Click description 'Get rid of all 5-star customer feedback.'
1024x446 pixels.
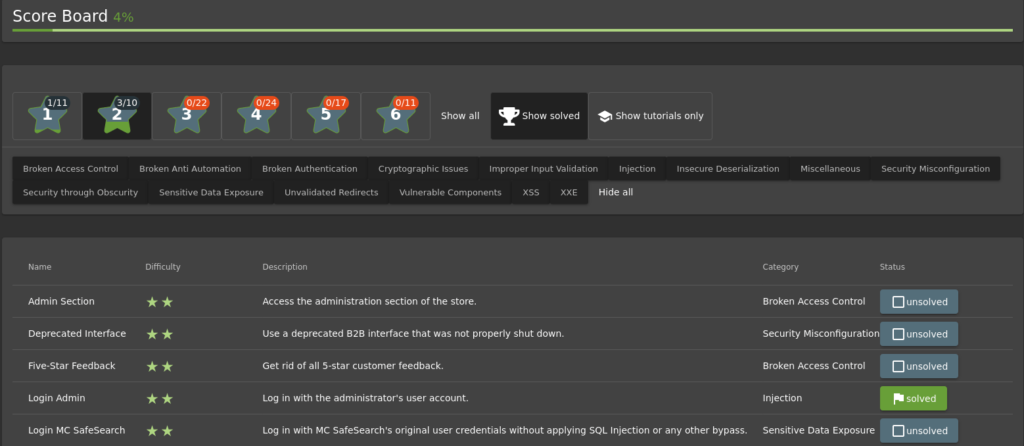coord(353,366)
